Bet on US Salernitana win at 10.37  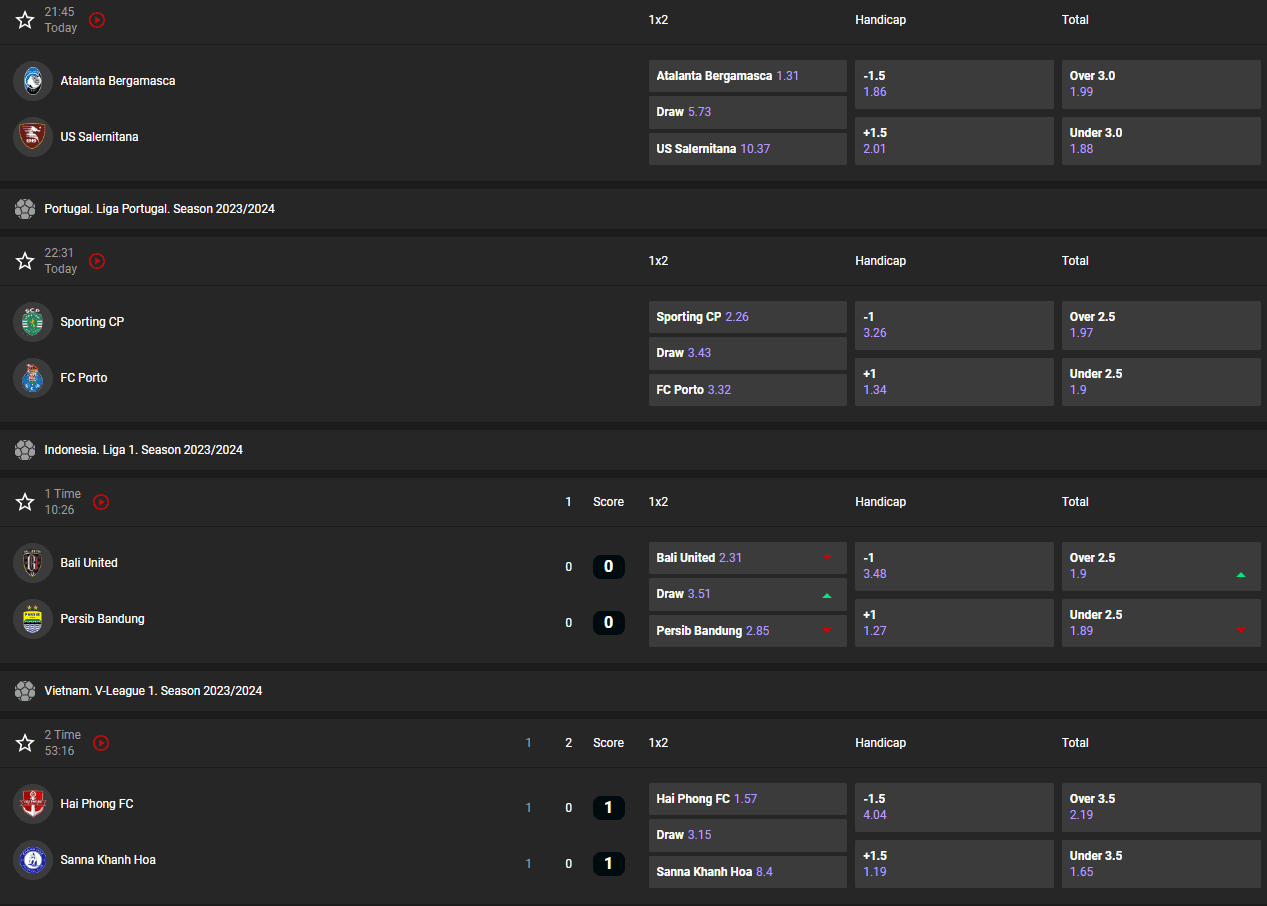click(748, 149)
